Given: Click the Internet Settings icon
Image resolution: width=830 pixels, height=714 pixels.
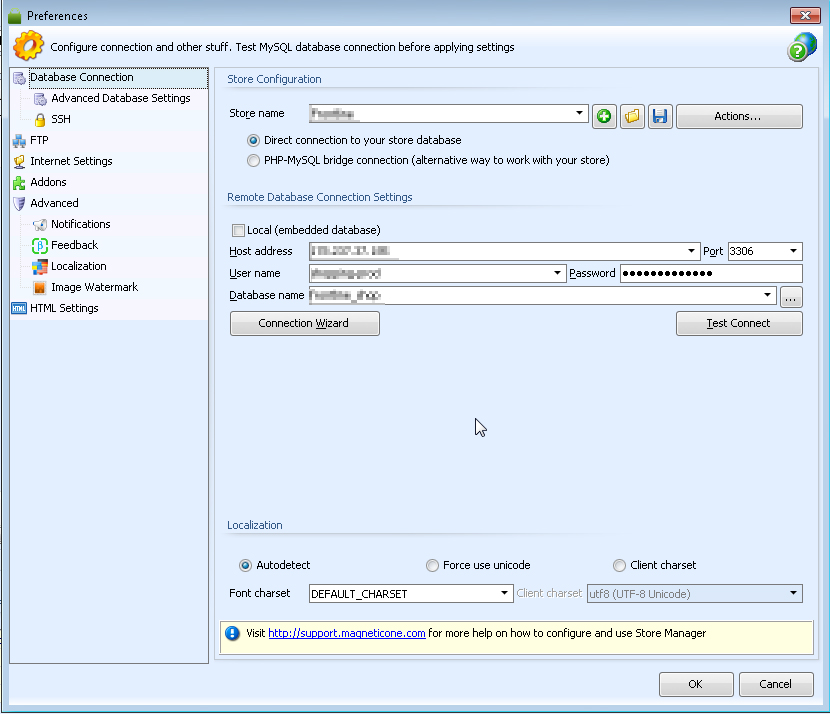Looking at the screenshot, I should click(x=19, y=161).
